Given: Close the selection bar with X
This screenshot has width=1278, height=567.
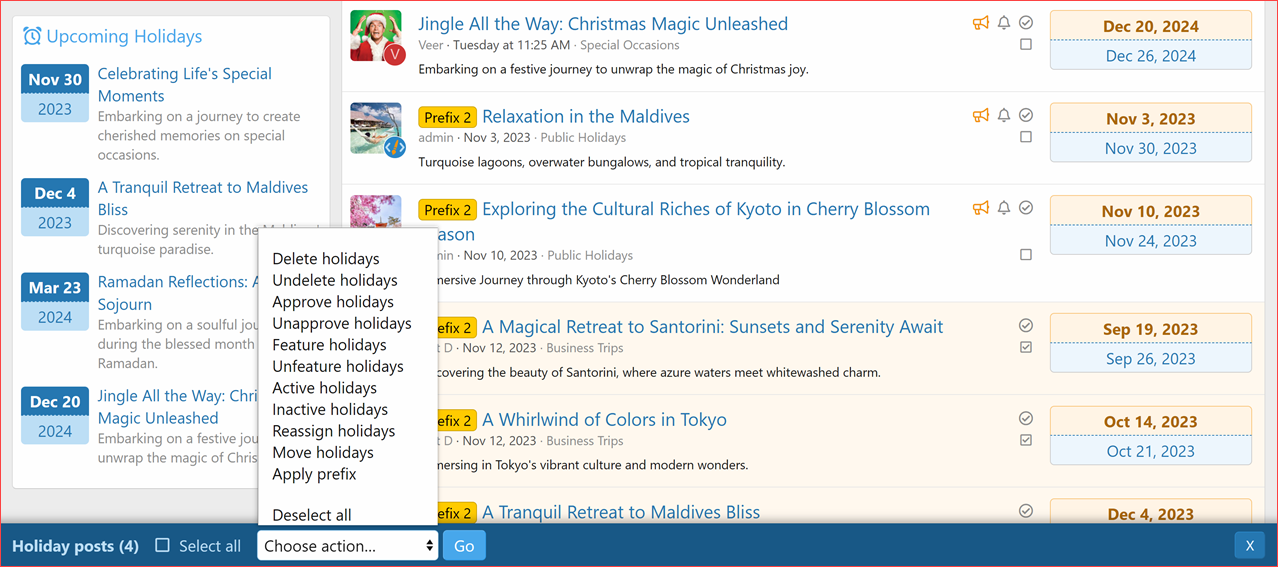Looking at the screenshot, I should pos(1249,545).
